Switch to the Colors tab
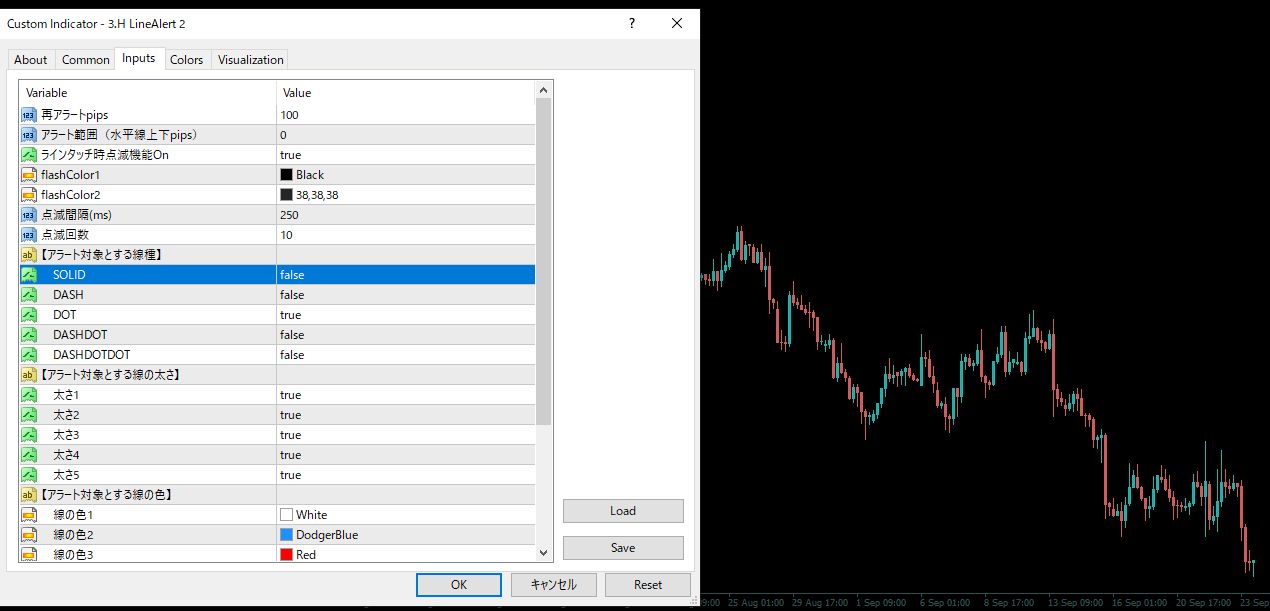 click(x=186, y=60)
